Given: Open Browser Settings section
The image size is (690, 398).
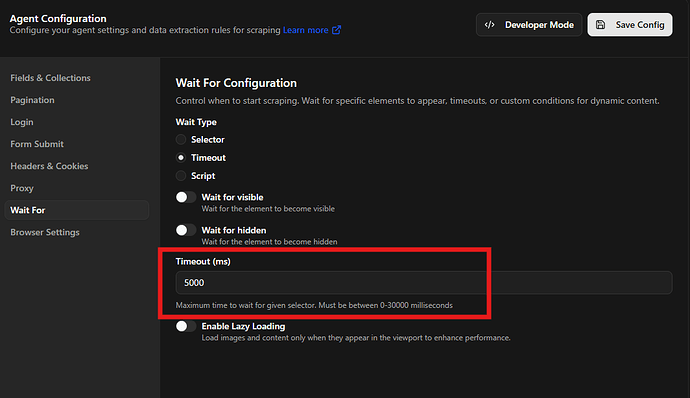Looking at the screenshot, I should 45,232.
